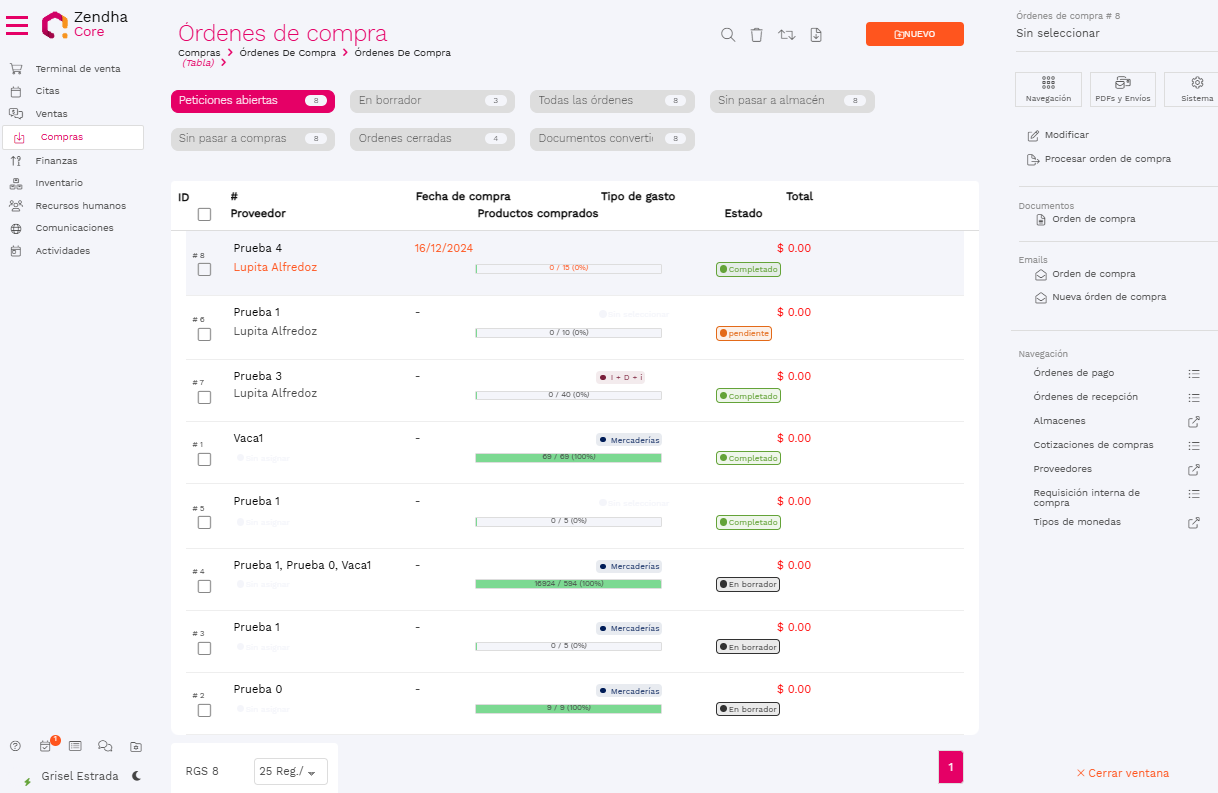Image resolution: width=1218 pixels, height=793 pixels.
Task: Switch to the En borrador filter tab
Action: tap(431, 101)
